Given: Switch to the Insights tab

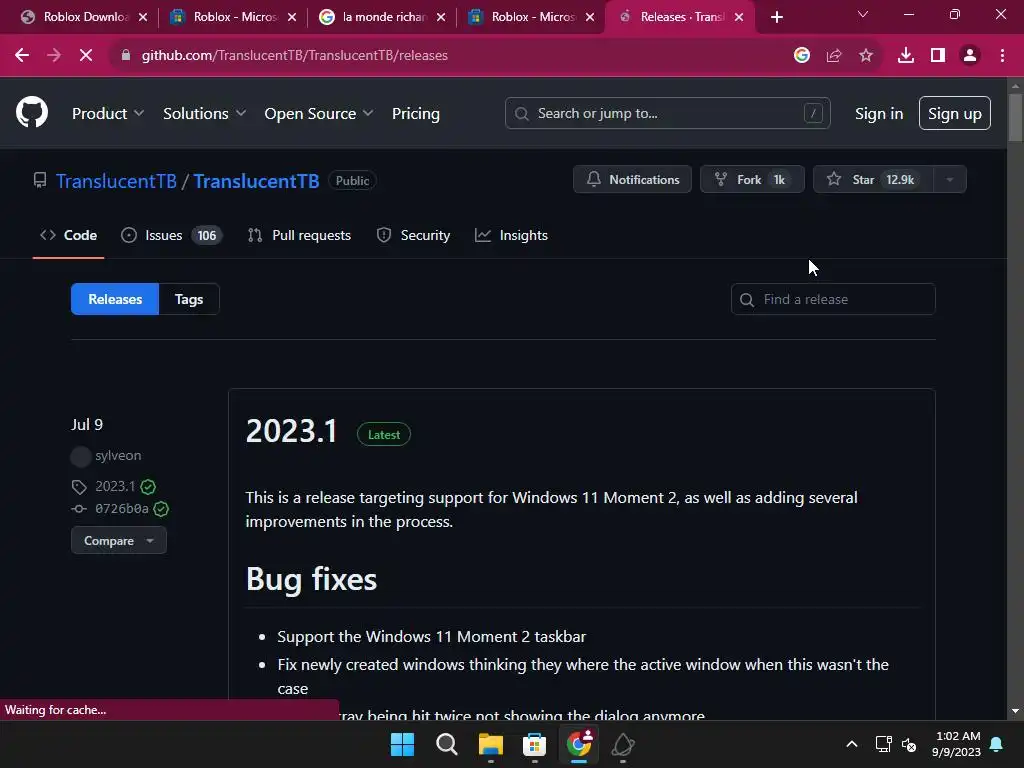Looking at the screenshot, I should (x=511, y=235).
